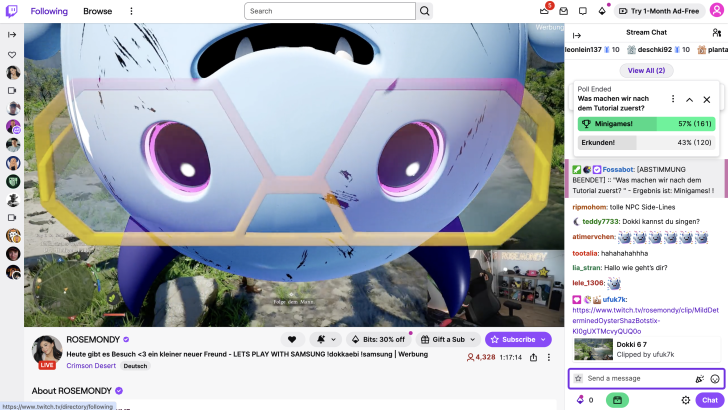Open ROSEMONDY channel avatar with LIVE badge
Image resolution: width=728 pixels, height=410 pixels.
[47, 352]
